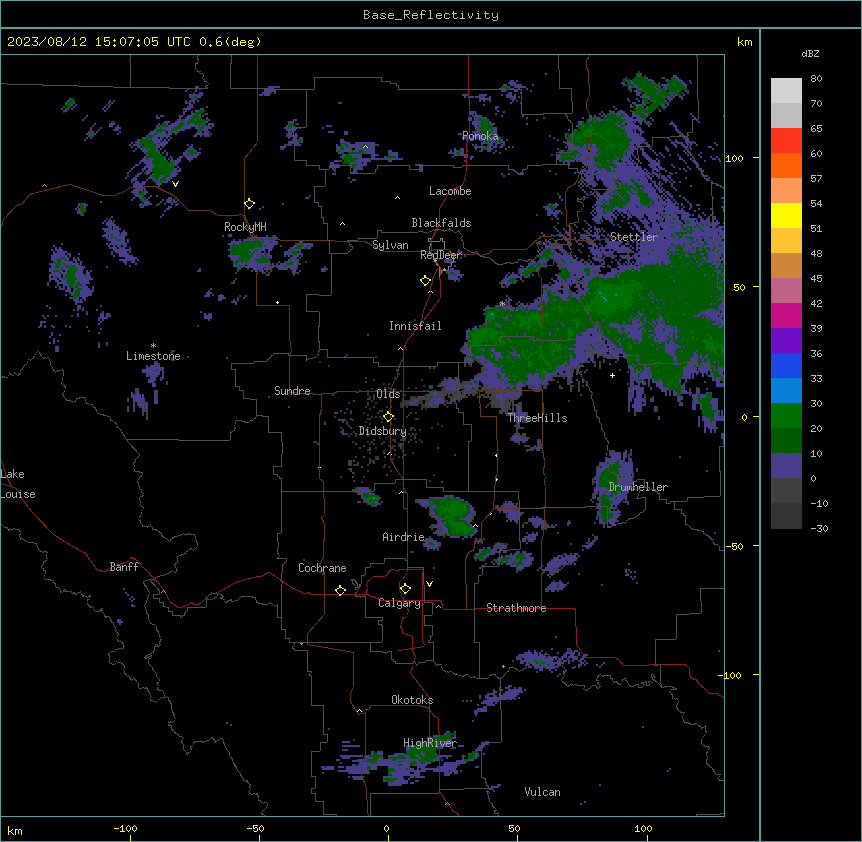Click the white plus marker west of Drumheller storm
862x842 pixels.
[x=612, y=375]
